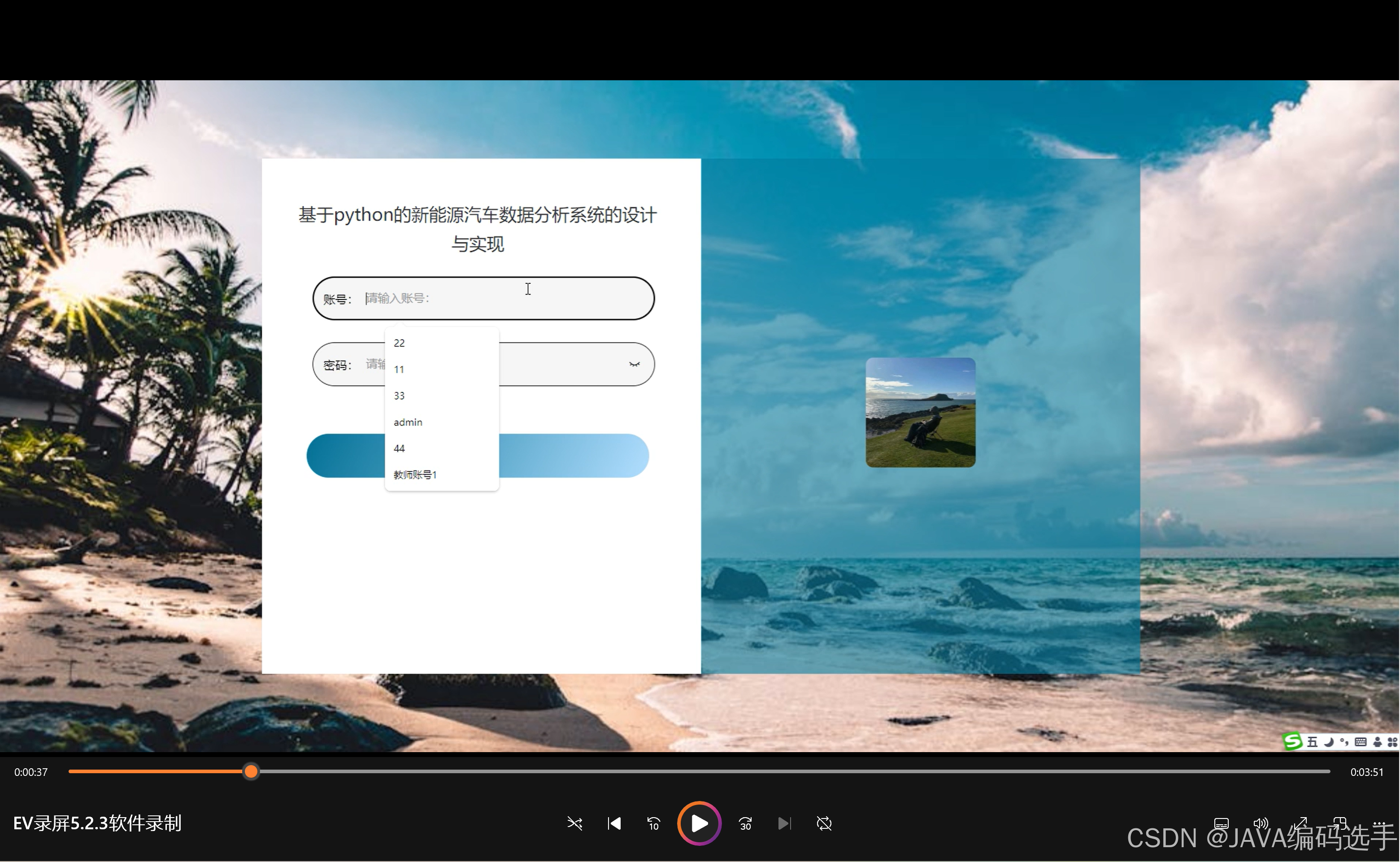Viewport: 1400px width, 862px height.
Task: Focus the 密码 password input field
Action: 483,364
